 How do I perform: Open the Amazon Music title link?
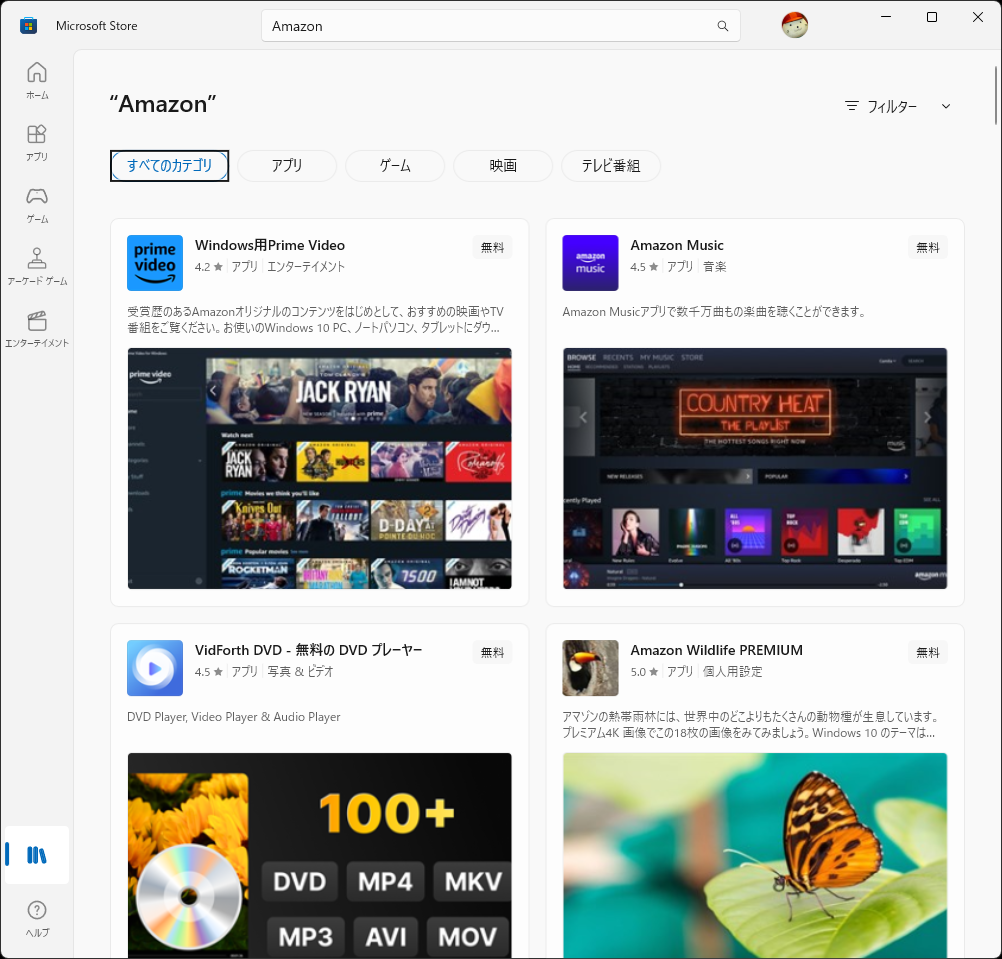(677, 245)
